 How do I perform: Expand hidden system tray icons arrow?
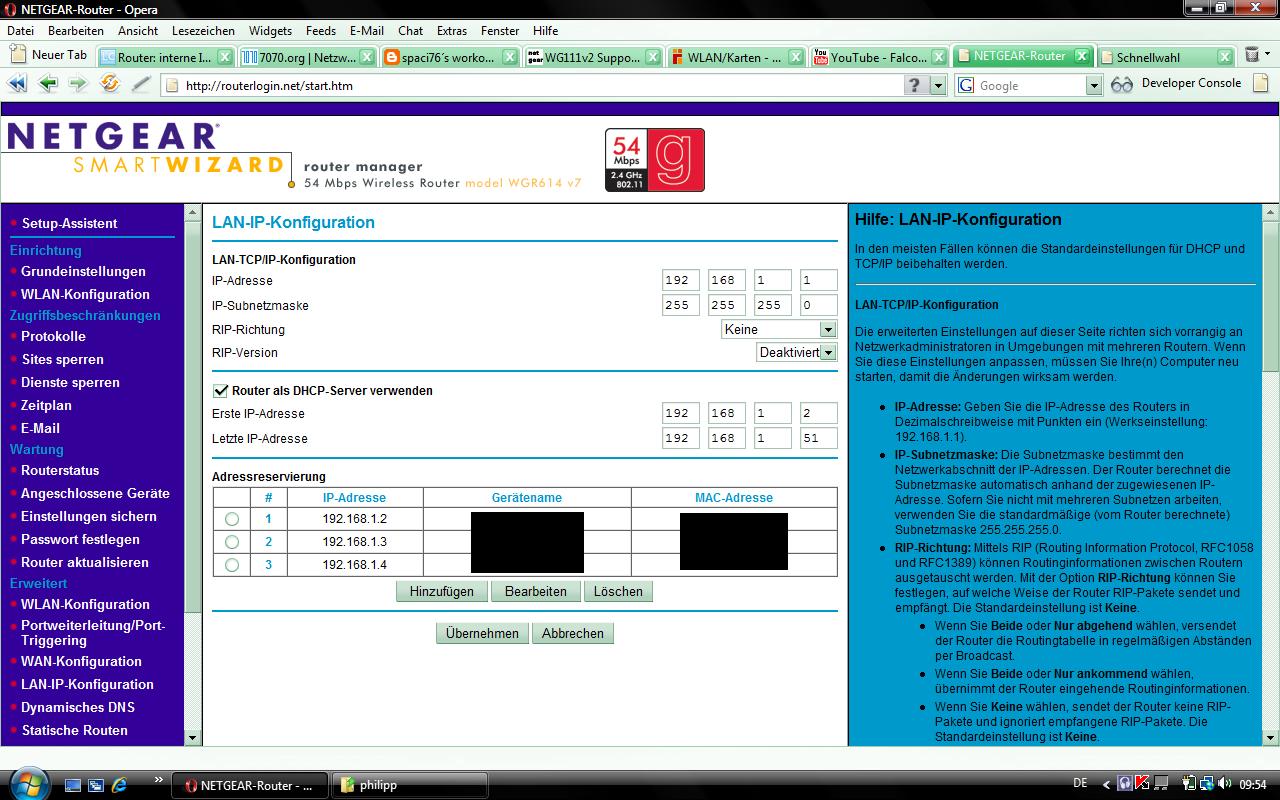[1105, 784]
